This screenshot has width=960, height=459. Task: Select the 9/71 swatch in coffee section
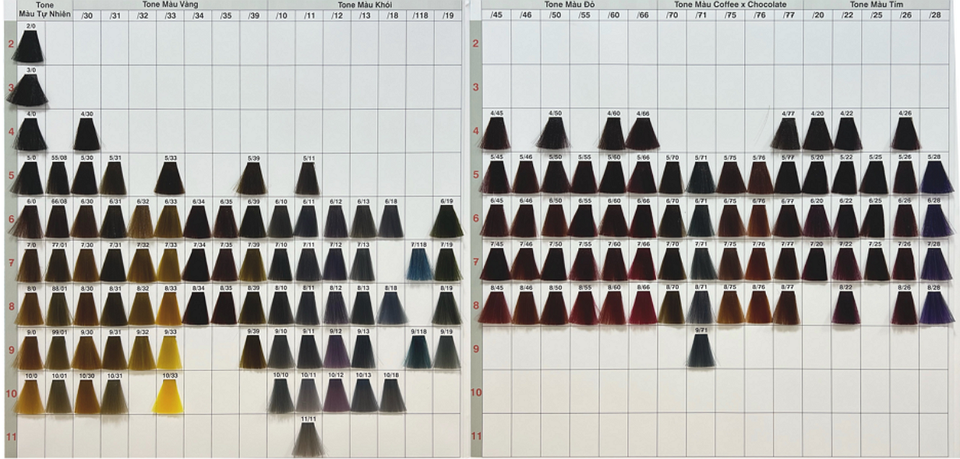coord(702,351)
